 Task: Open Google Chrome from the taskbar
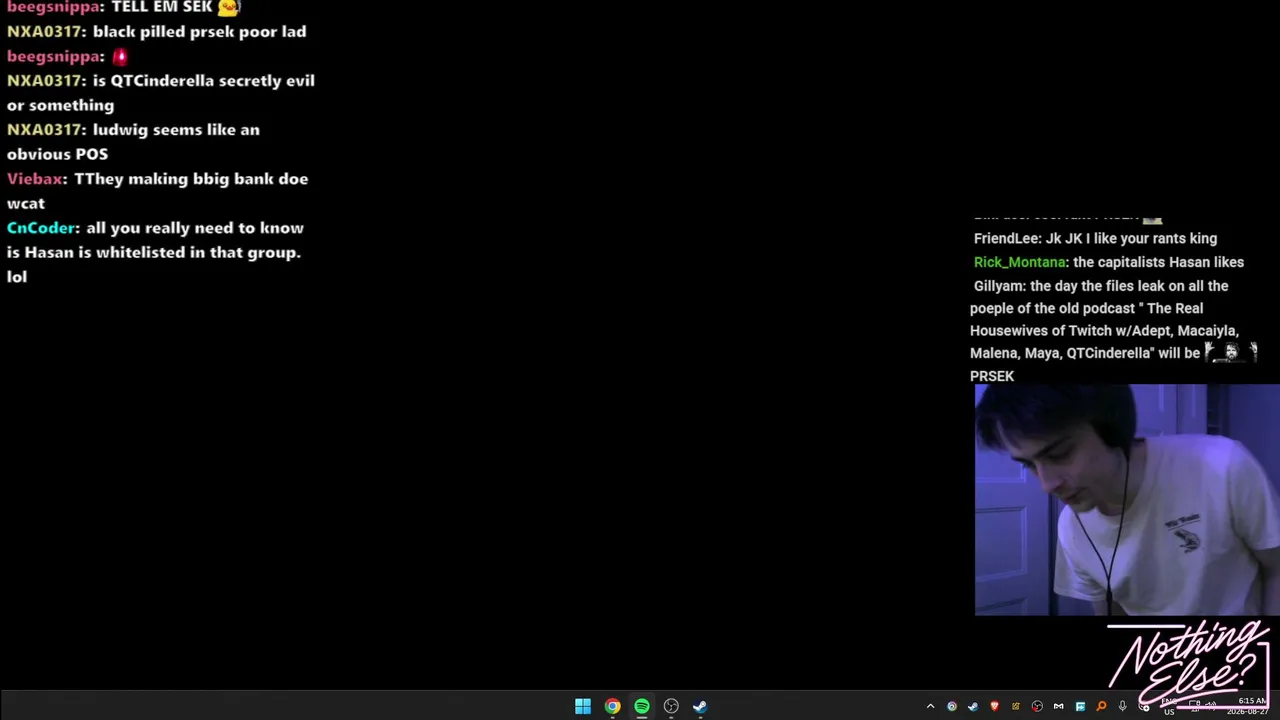click(612, 706)
